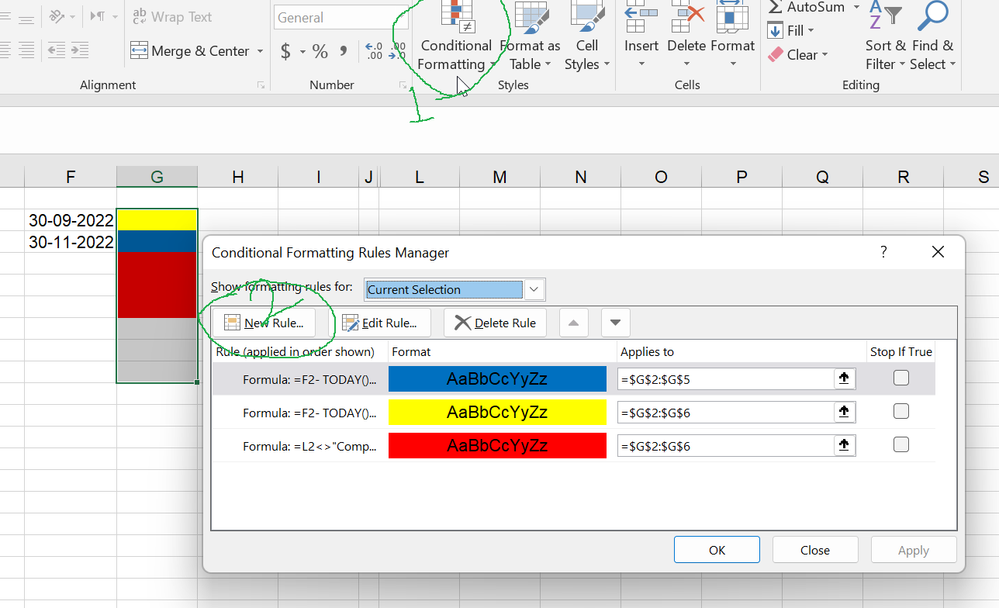The width and height of the screenshot is (999, 608).
Task: Click the help question mark in dialog
Action: coord(883,252)
